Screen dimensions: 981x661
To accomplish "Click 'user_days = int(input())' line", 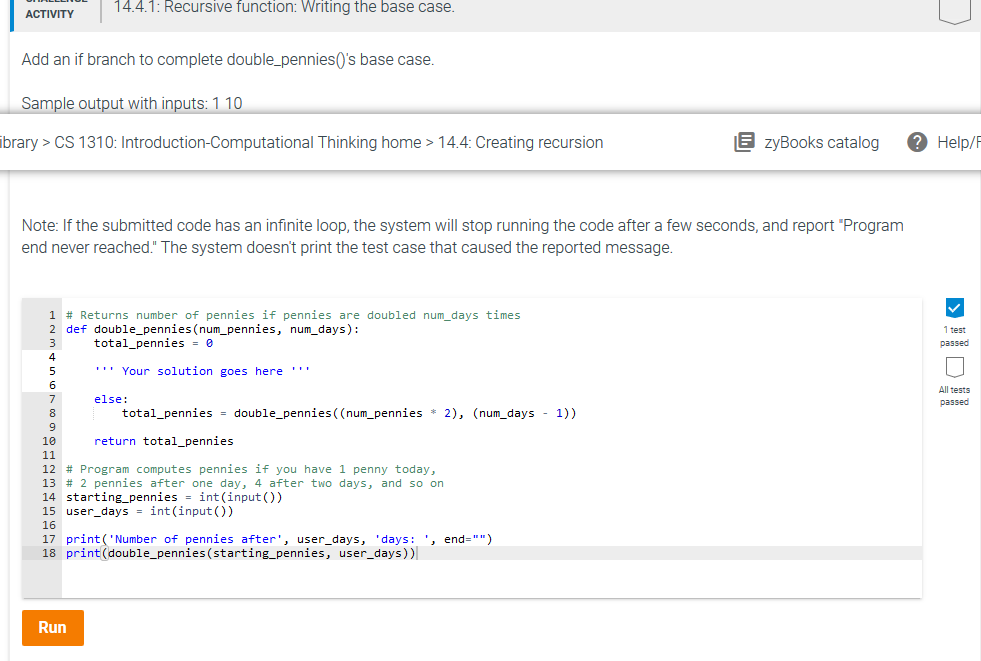I will [150, 511].
